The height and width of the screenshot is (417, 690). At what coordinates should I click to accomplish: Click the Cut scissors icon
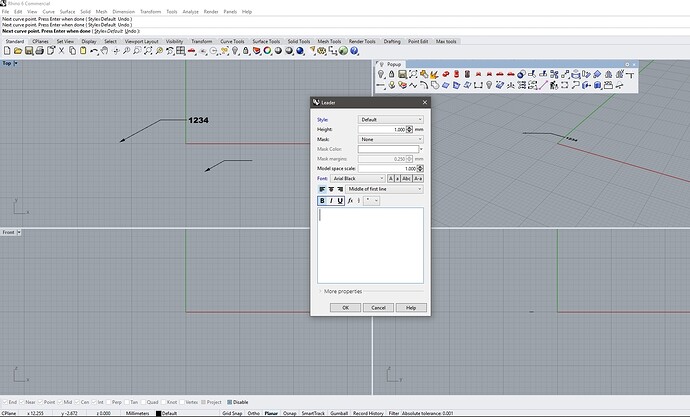[x=61, y=51]
